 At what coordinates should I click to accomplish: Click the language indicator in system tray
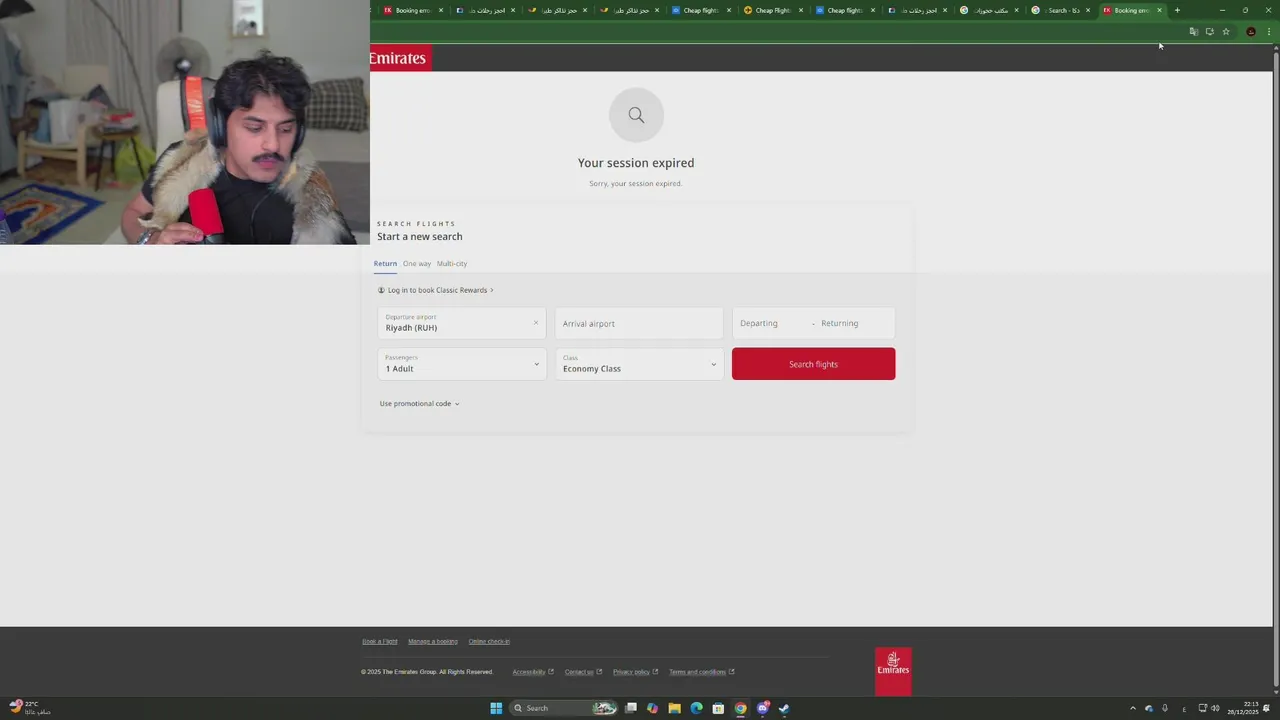(1184, 708)
